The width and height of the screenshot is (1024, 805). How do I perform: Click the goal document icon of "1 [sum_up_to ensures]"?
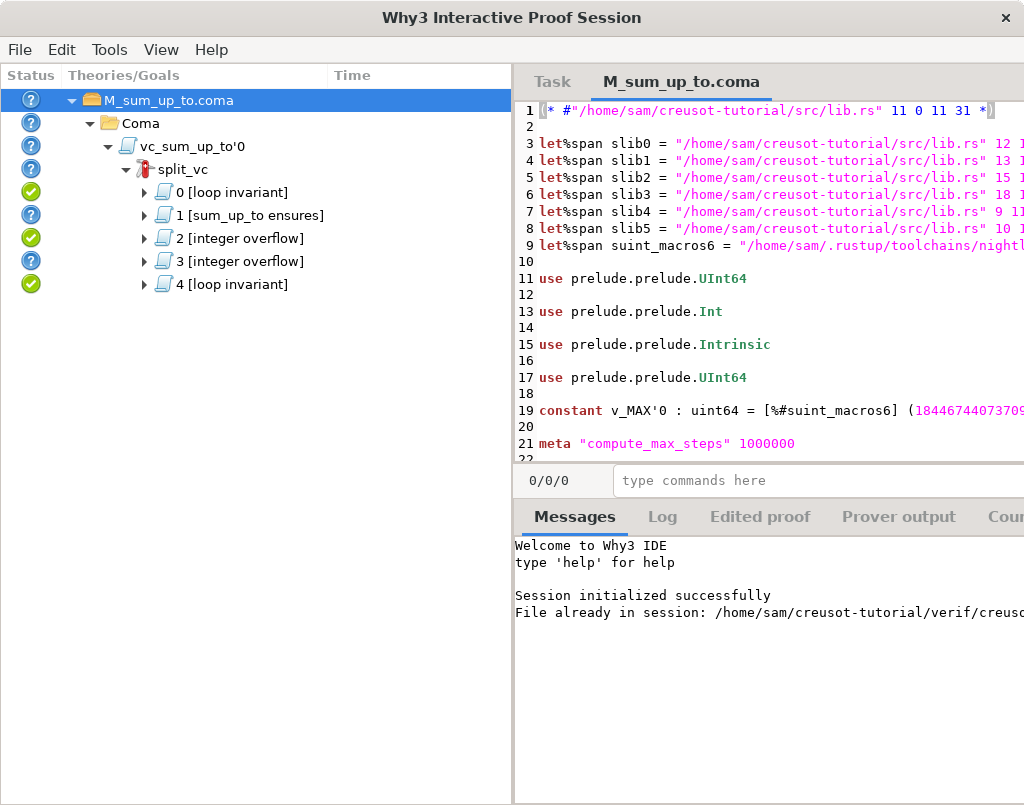[162, 215]
